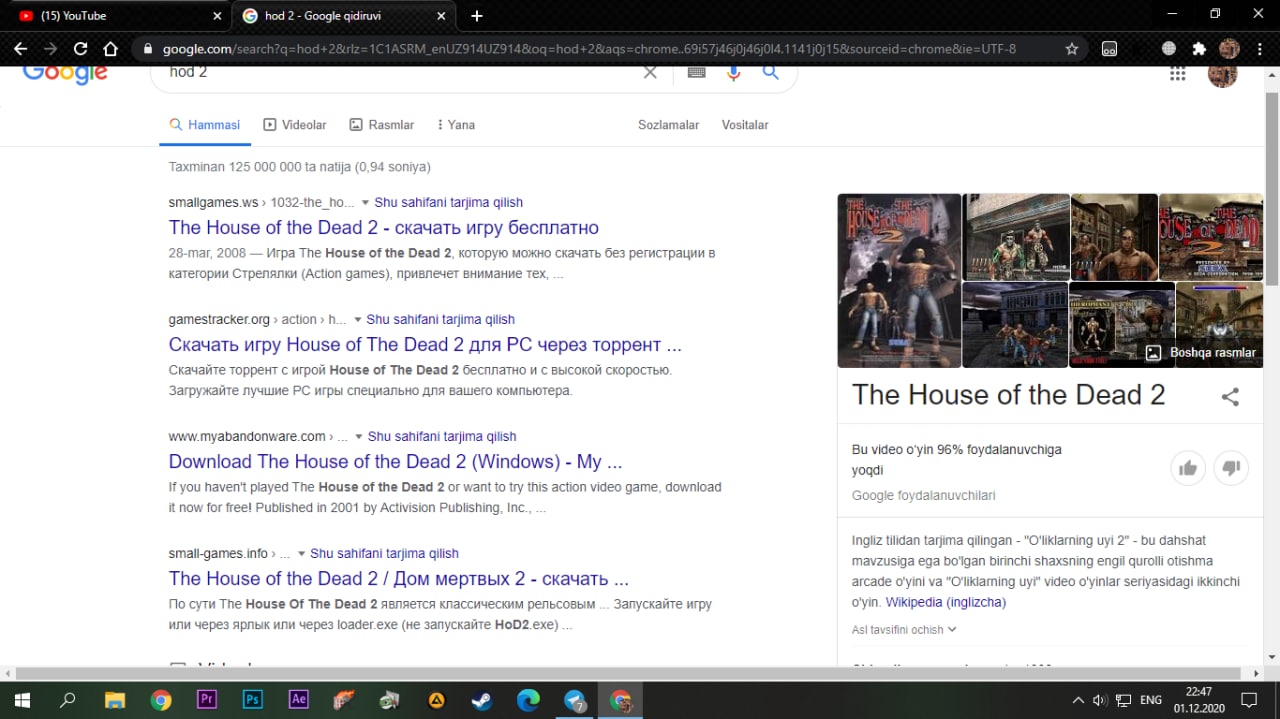Select the Hammasi search tab
1280x719 pixels.
pos(205,125)
